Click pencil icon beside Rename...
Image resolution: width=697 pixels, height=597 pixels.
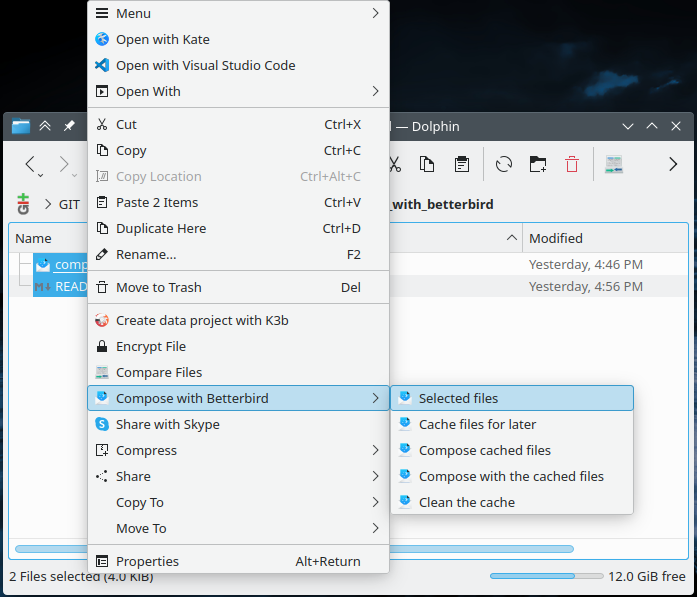[x=102, y=255]
